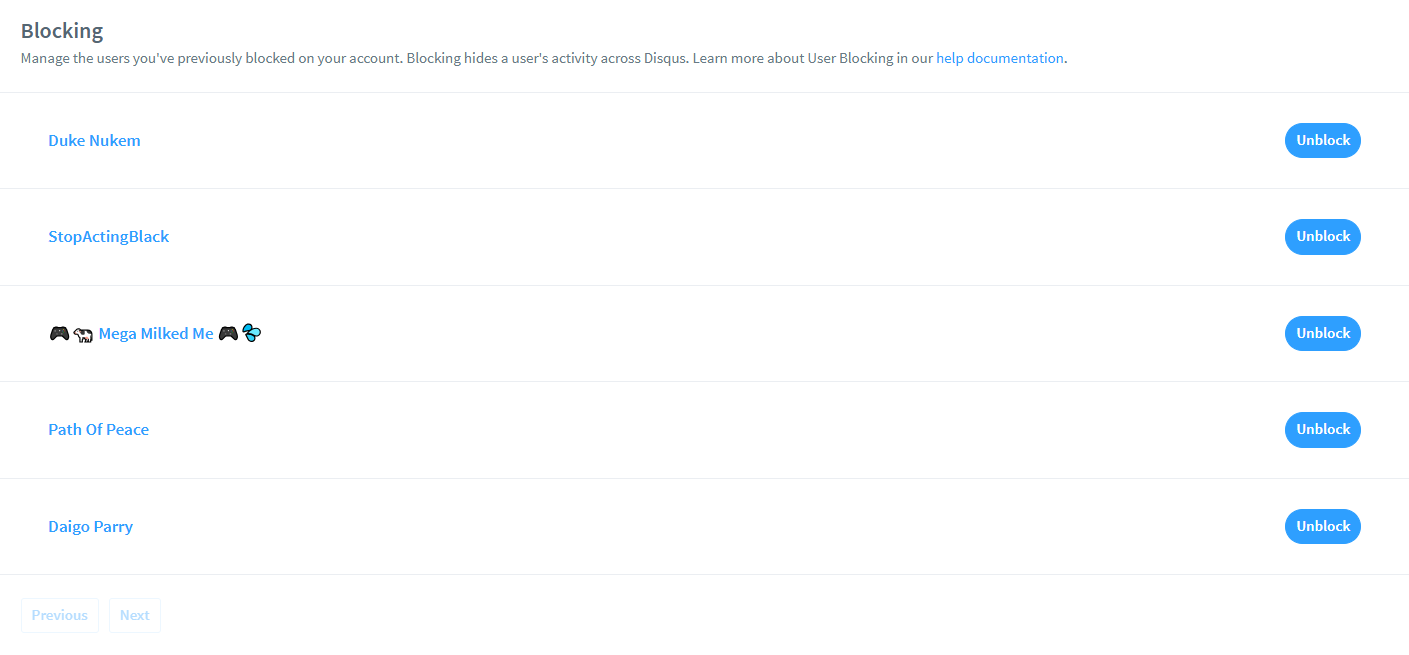
Task: Click the blue dash emoji after Mega Milked Me
Action: point(252,334)
